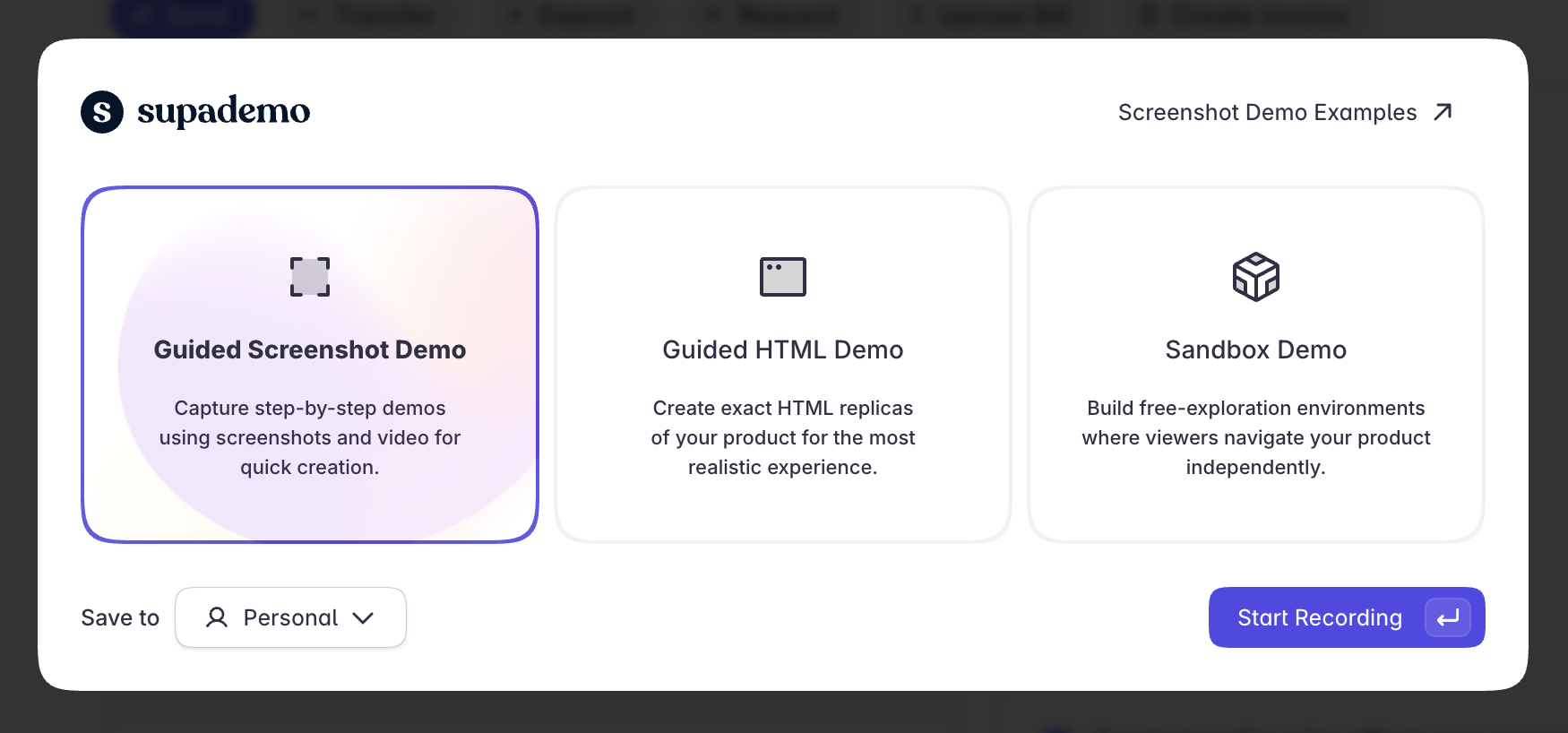The height and width of the screenshot is (733, 1568).
Task: Select the Guided Screenshot Demo title
Action: tap(310, 349)
